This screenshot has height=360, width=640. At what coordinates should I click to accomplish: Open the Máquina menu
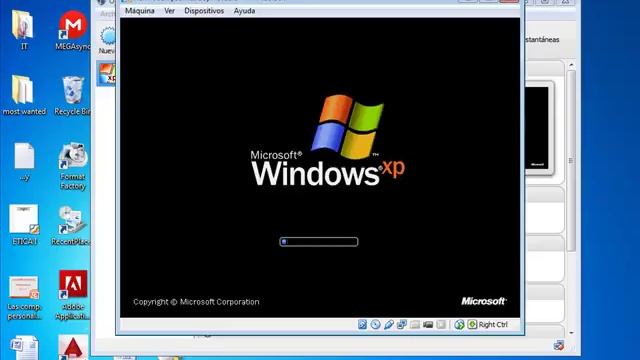point(140,11)
